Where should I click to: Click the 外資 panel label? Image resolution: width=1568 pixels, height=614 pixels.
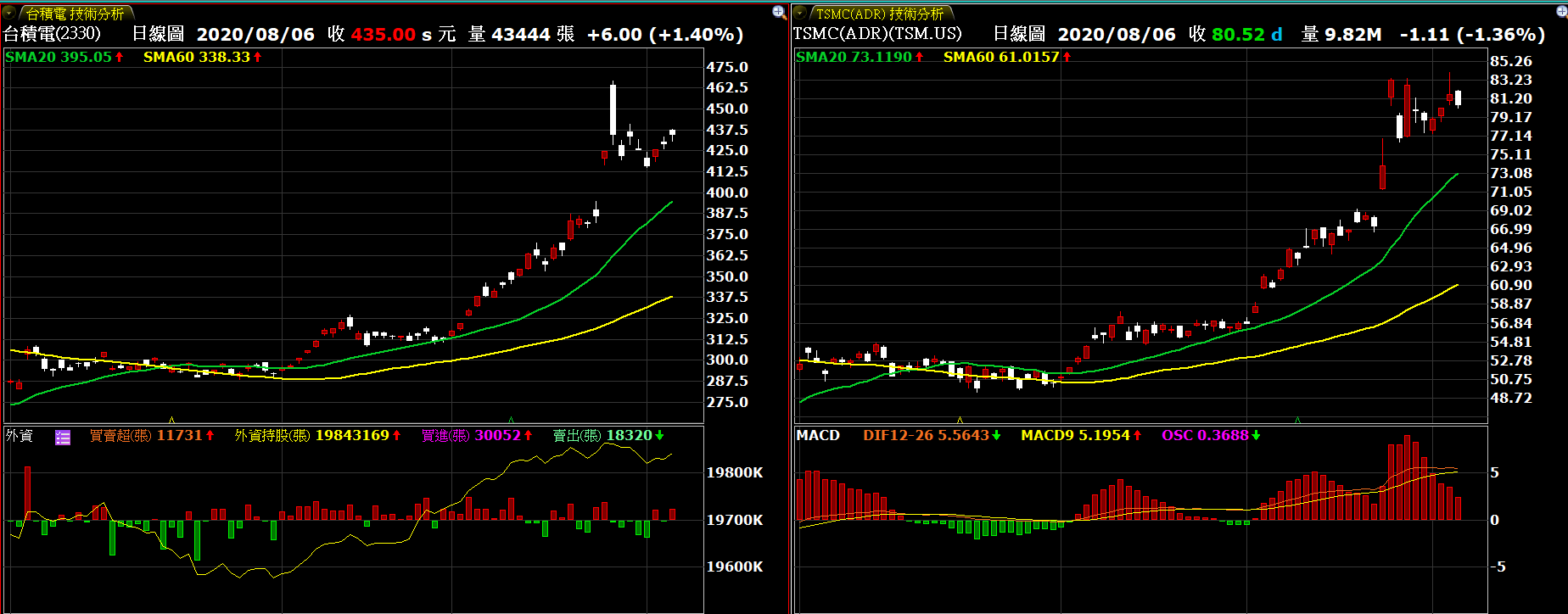click(20, 435)
